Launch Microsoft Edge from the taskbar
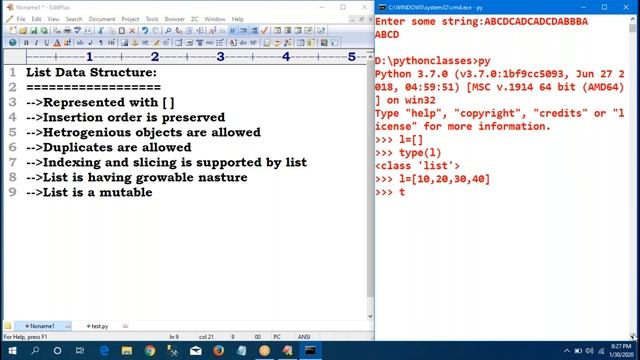 pyautogui.click(x=104, y=351)
